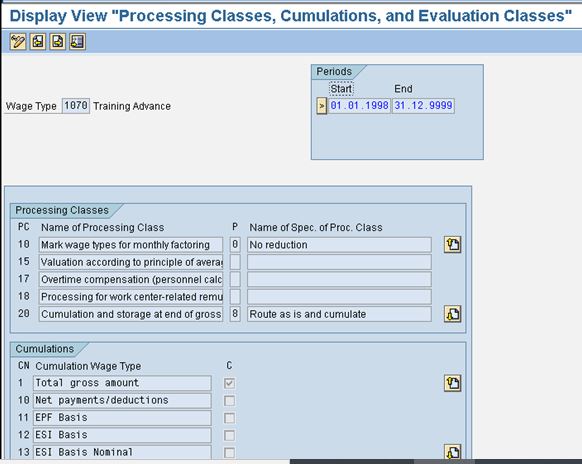Toggle the Total gross amount checkbox
Image resolution: width=582 pixels, height=464 pixels.
coord(229,383)
